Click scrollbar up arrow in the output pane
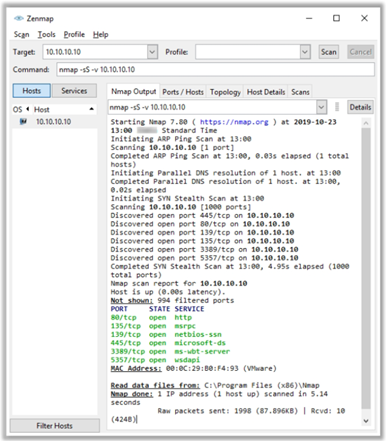 pyautogui.click(x=366, y=123)
